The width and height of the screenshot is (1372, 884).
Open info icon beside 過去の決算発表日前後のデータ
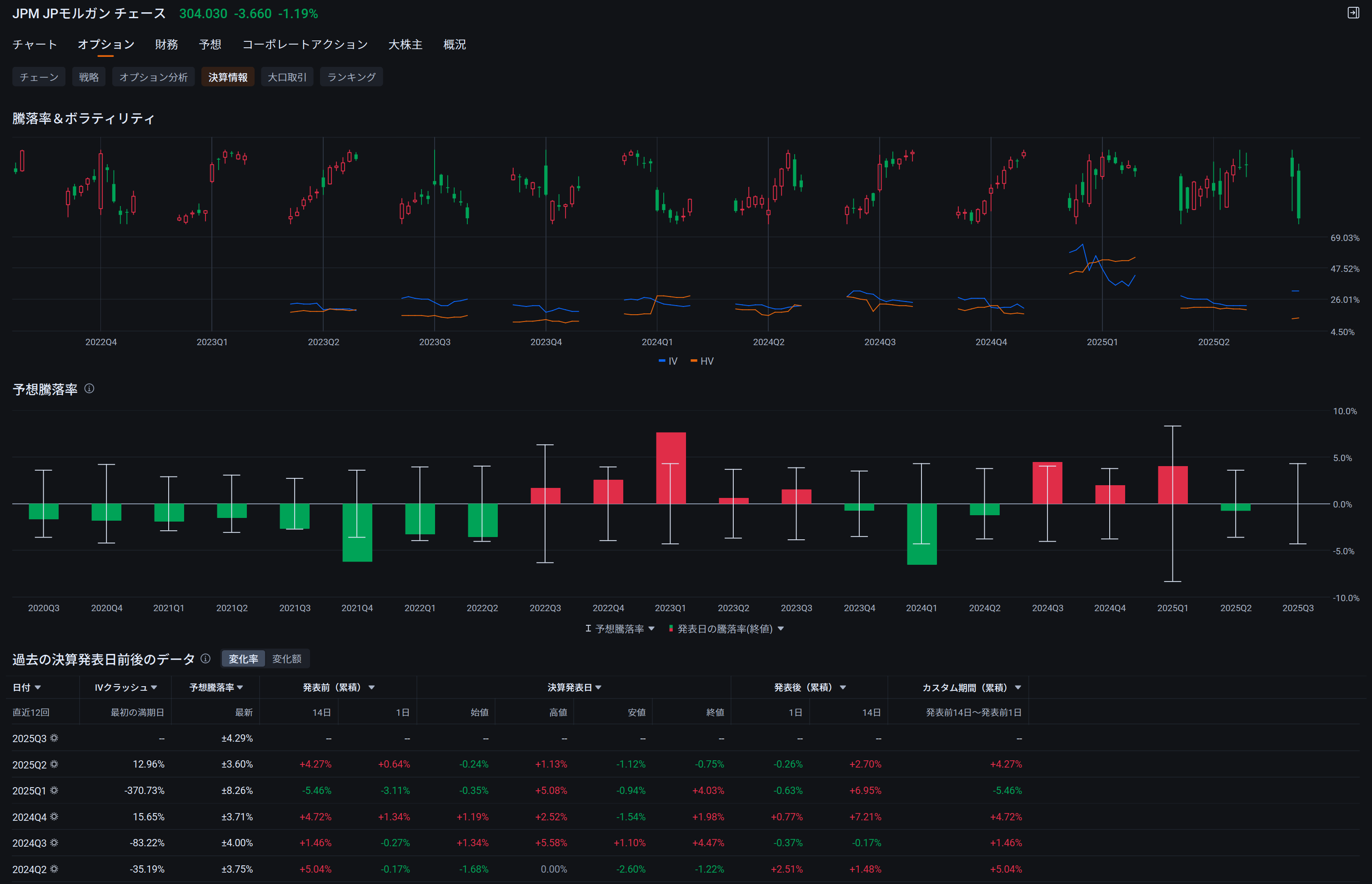[x=205, y=658]
